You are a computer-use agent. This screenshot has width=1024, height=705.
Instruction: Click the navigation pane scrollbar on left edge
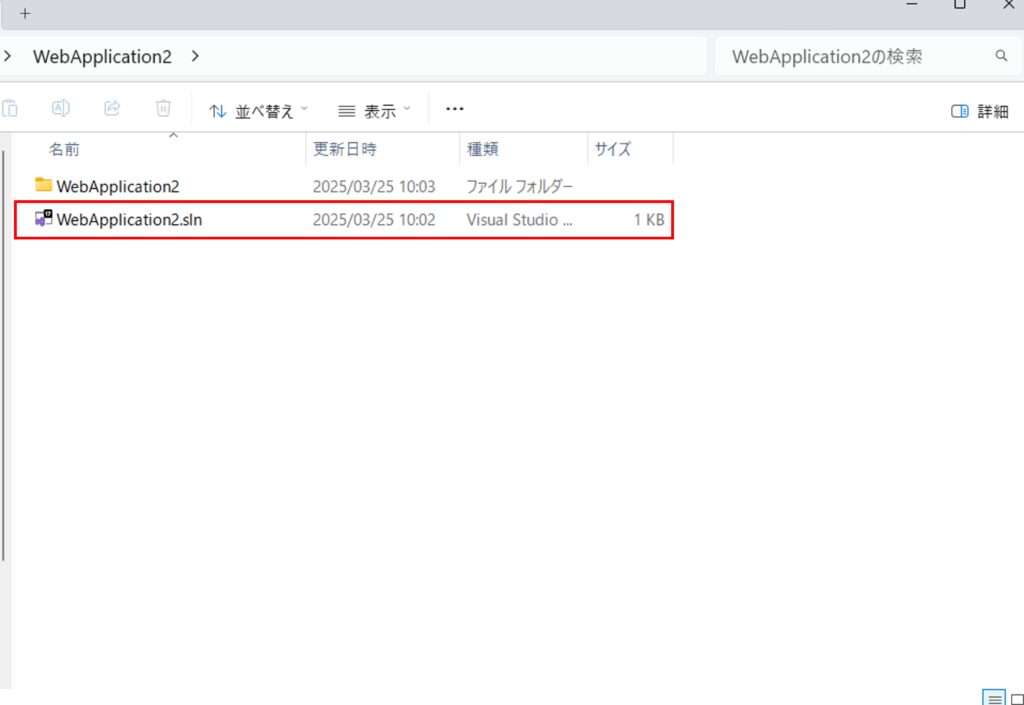click(3, 356)
